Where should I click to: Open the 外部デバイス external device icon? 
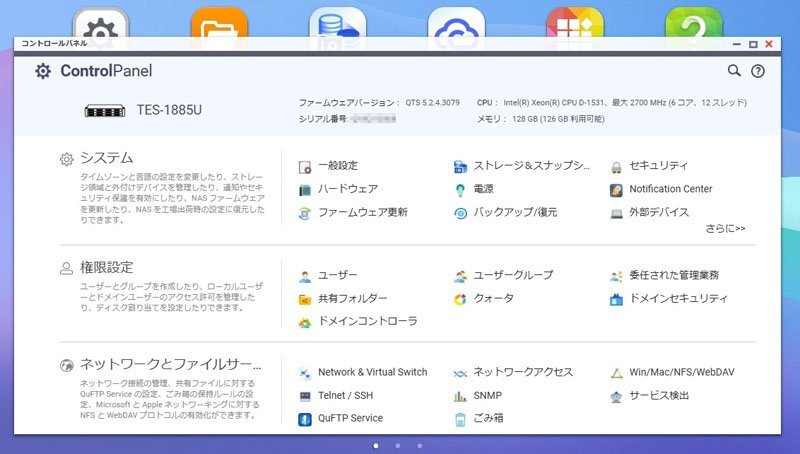tap(616, 213)
